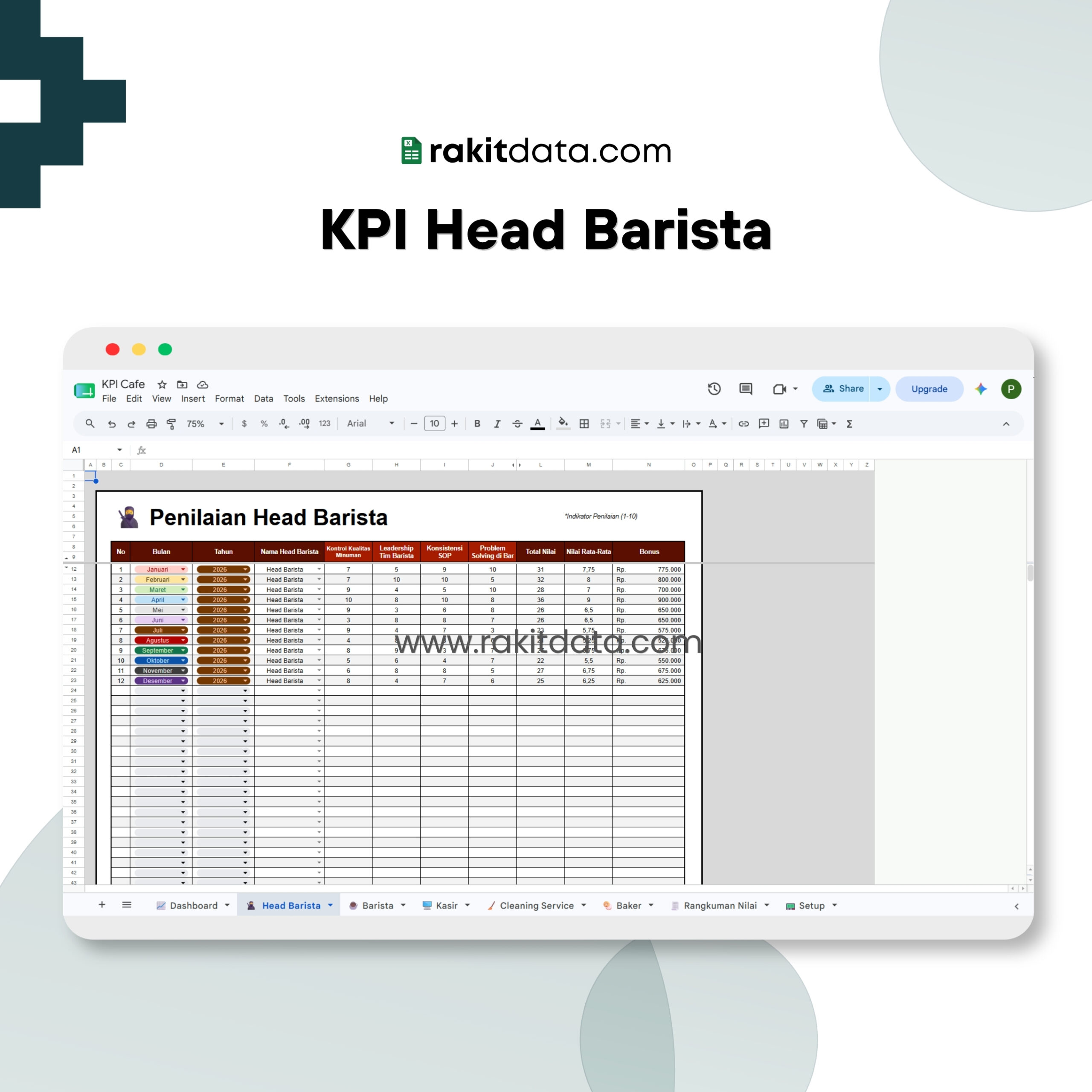Open the Insert menu
Image resolution: width=1092 pixels, height=1092 pixels.
point(193,399)
